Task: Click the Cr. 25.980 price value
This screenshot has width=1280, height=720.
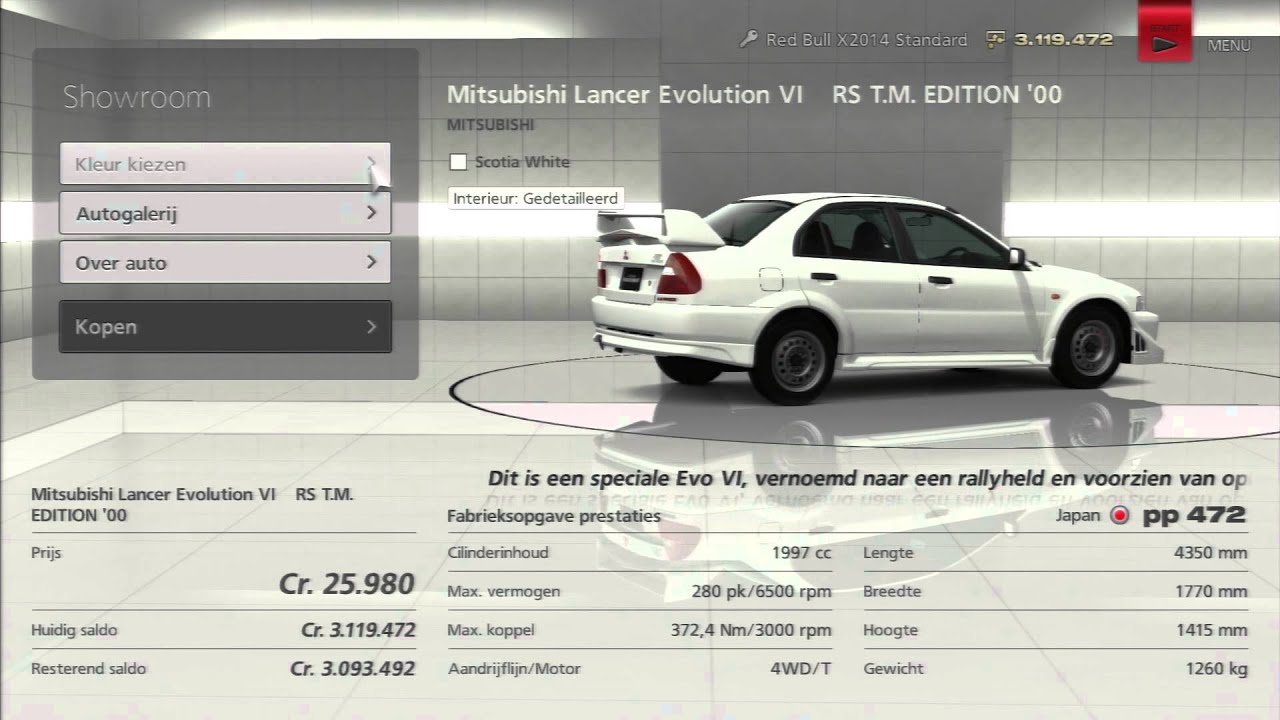Action: tap(346, 584)
